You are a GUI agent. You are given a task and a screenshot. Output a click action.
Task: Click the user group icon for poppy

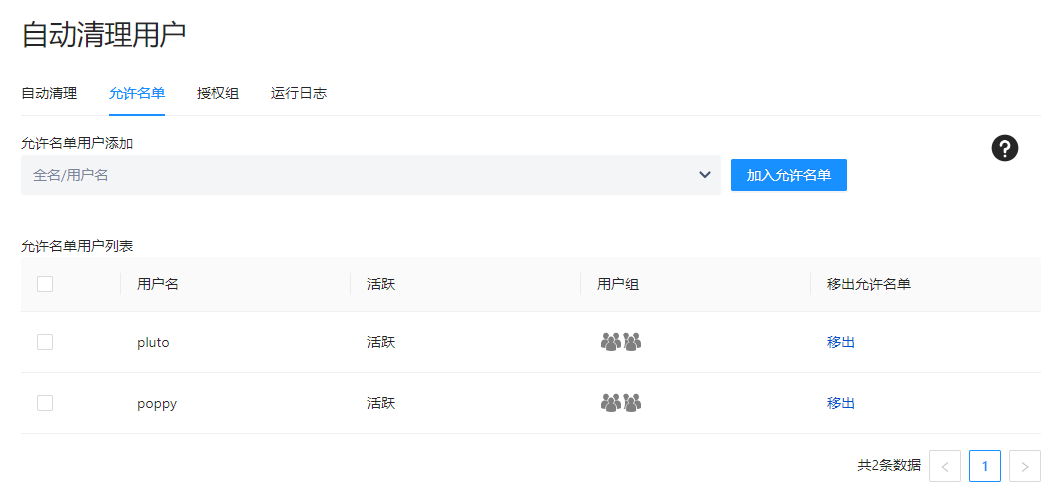click(620, 403)
